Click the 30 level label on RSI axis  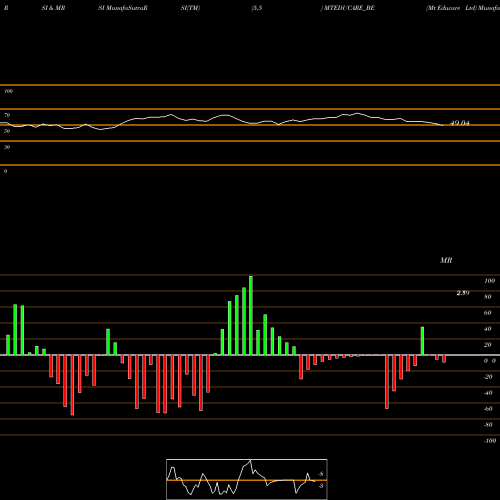click(7, 147)
